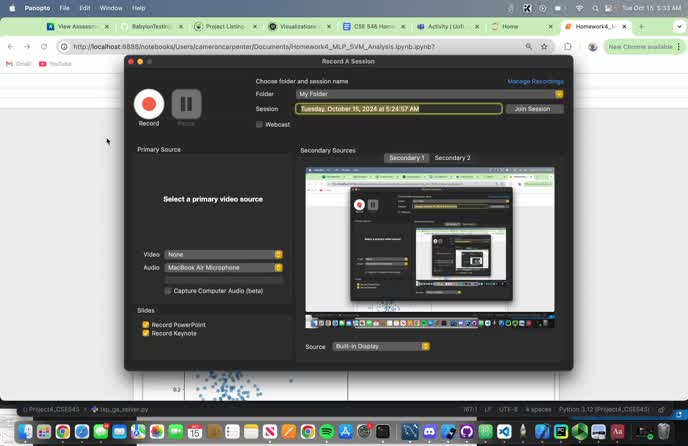Click the Join Session button
Image resolution: width=688 pixels, height=446 pixels.
coord(533,109)
